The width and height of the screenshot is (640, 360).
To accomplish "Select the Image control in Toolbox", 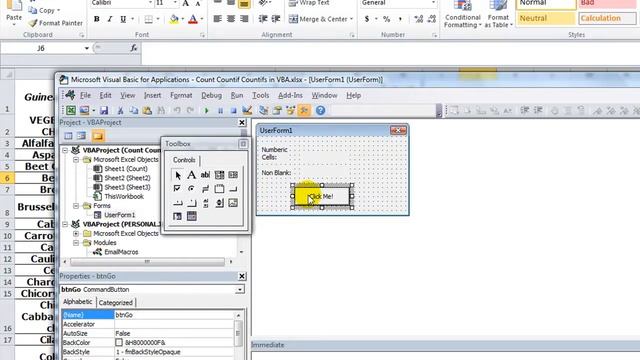I will (233, 203).
